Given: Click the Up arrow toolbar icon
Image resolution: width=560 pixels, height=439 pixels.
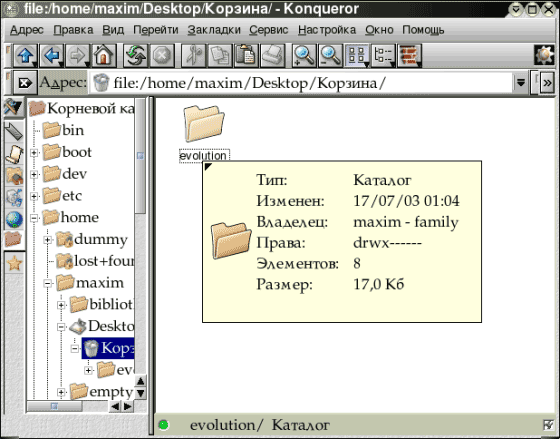Looking at the screenshot, I should [26, 56].
